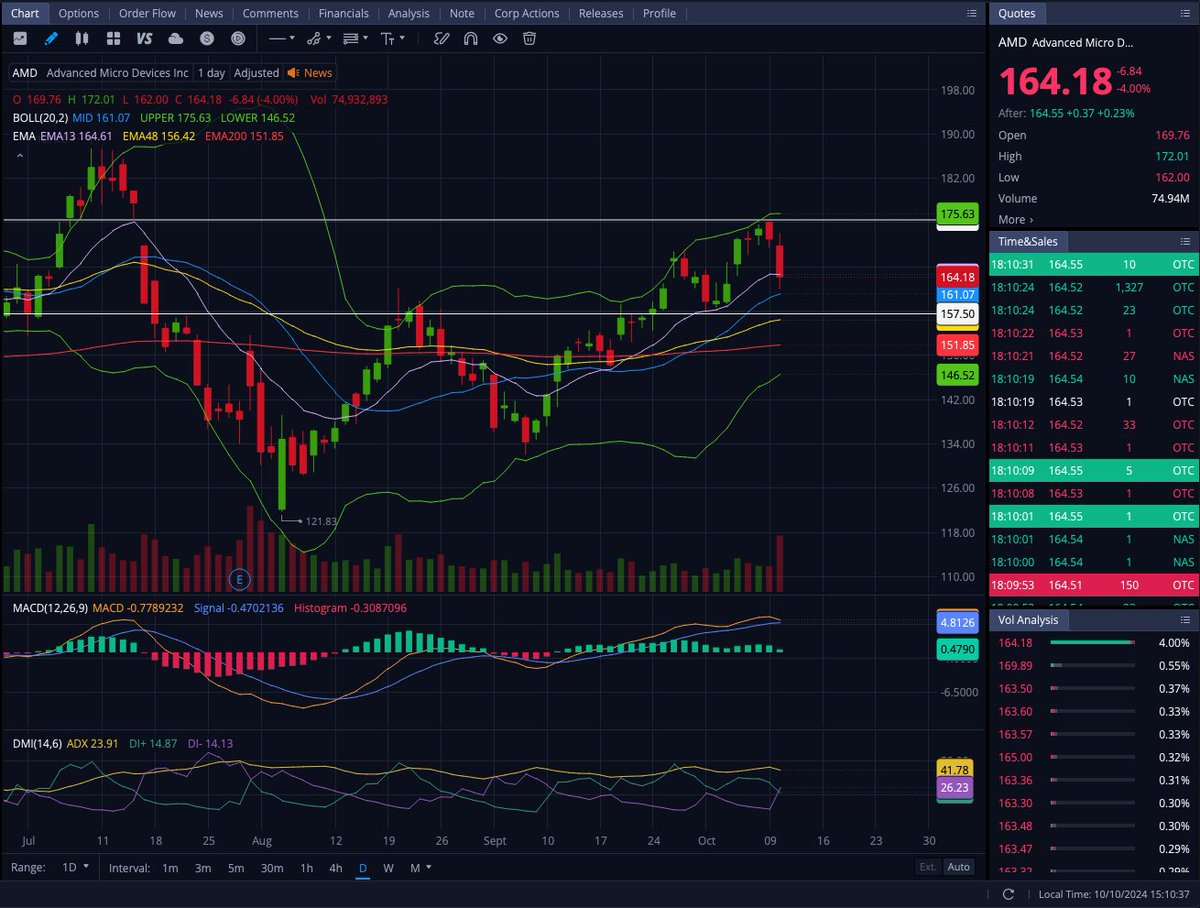Click the earnings E marker on chart

(x=238, y=579)
